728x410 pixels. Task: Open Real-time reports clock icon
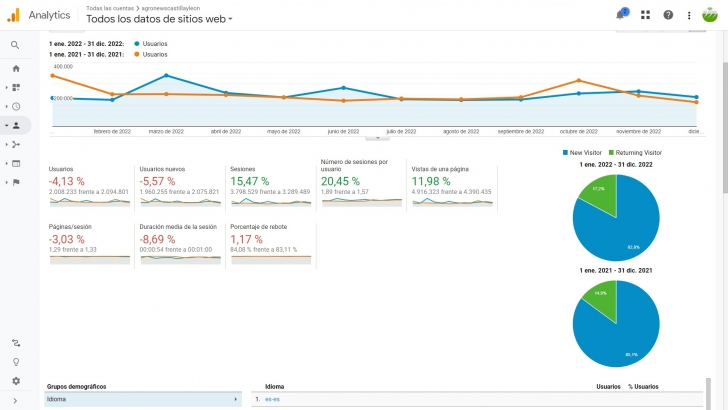(x=16, y=106)
